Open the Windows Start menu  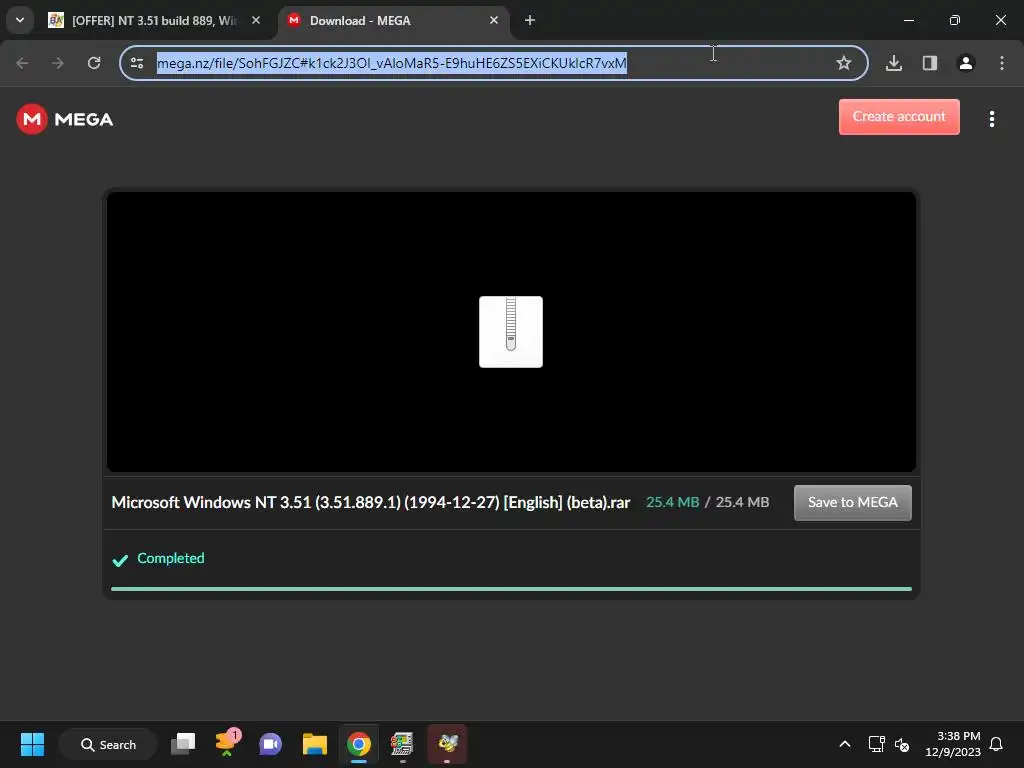(32, 744)
